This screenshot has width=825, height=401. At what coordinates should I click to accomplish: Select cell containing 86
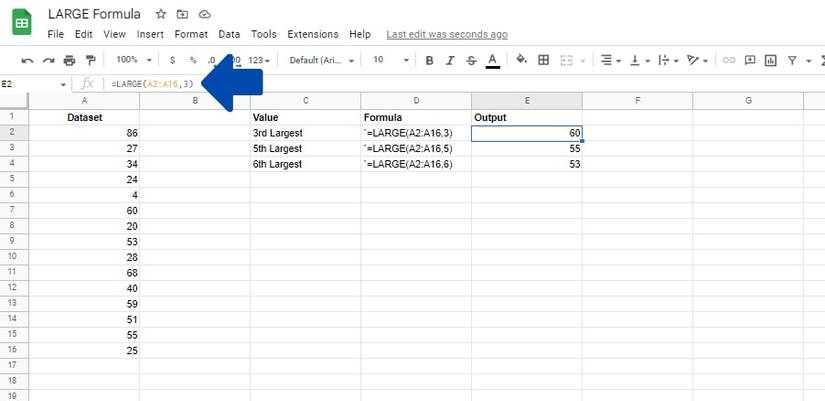coord(84,133)
